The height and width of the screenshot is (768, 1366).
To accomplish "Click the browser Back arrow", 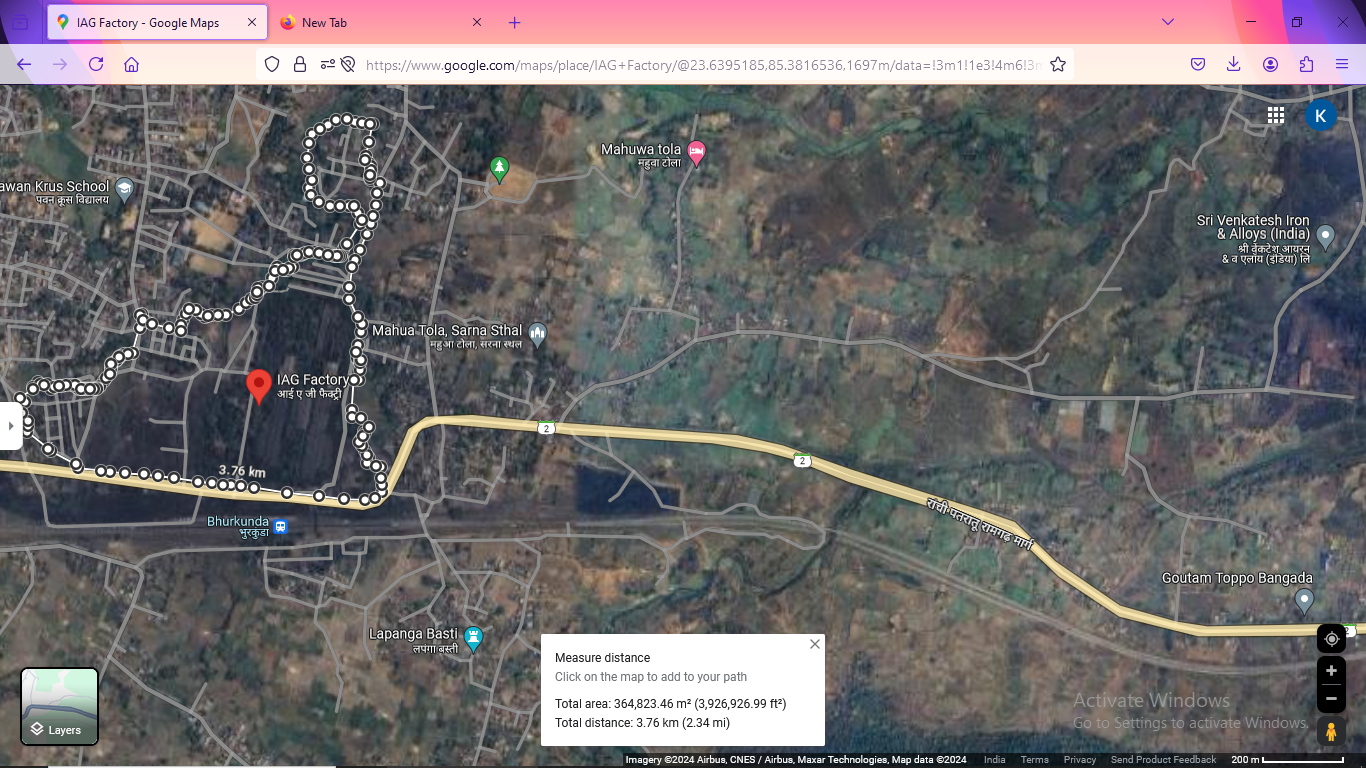I will [24, 64].
